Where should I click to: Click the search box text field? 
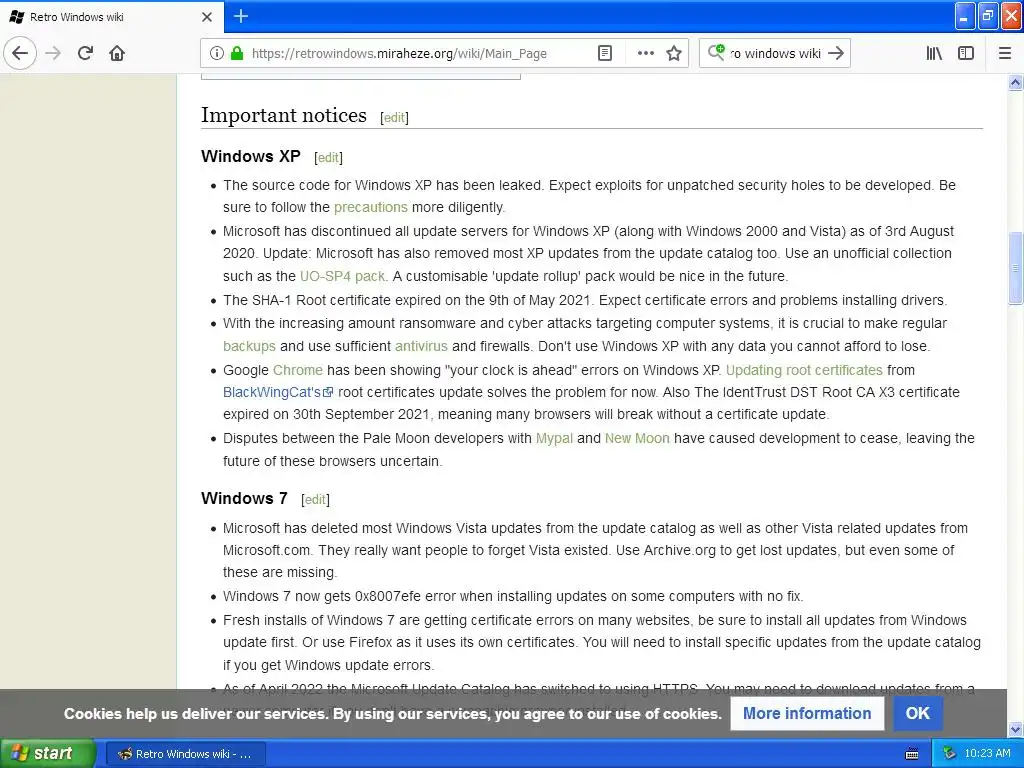click(x=776, y=54)
